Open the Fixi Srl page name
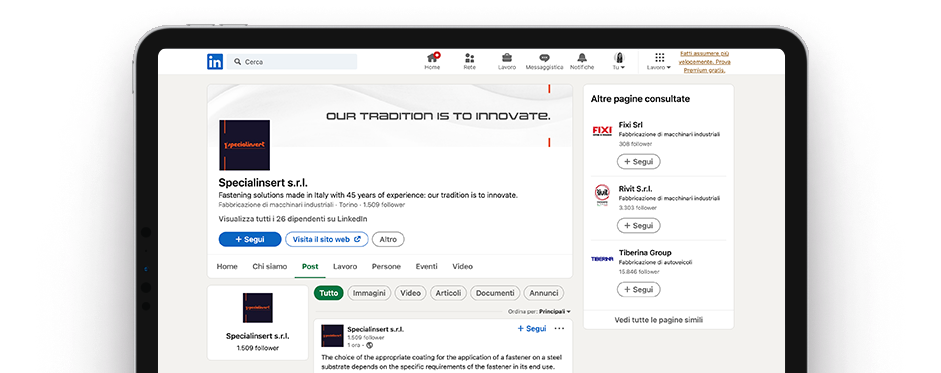Screen dimensions: 941x373 631,125
